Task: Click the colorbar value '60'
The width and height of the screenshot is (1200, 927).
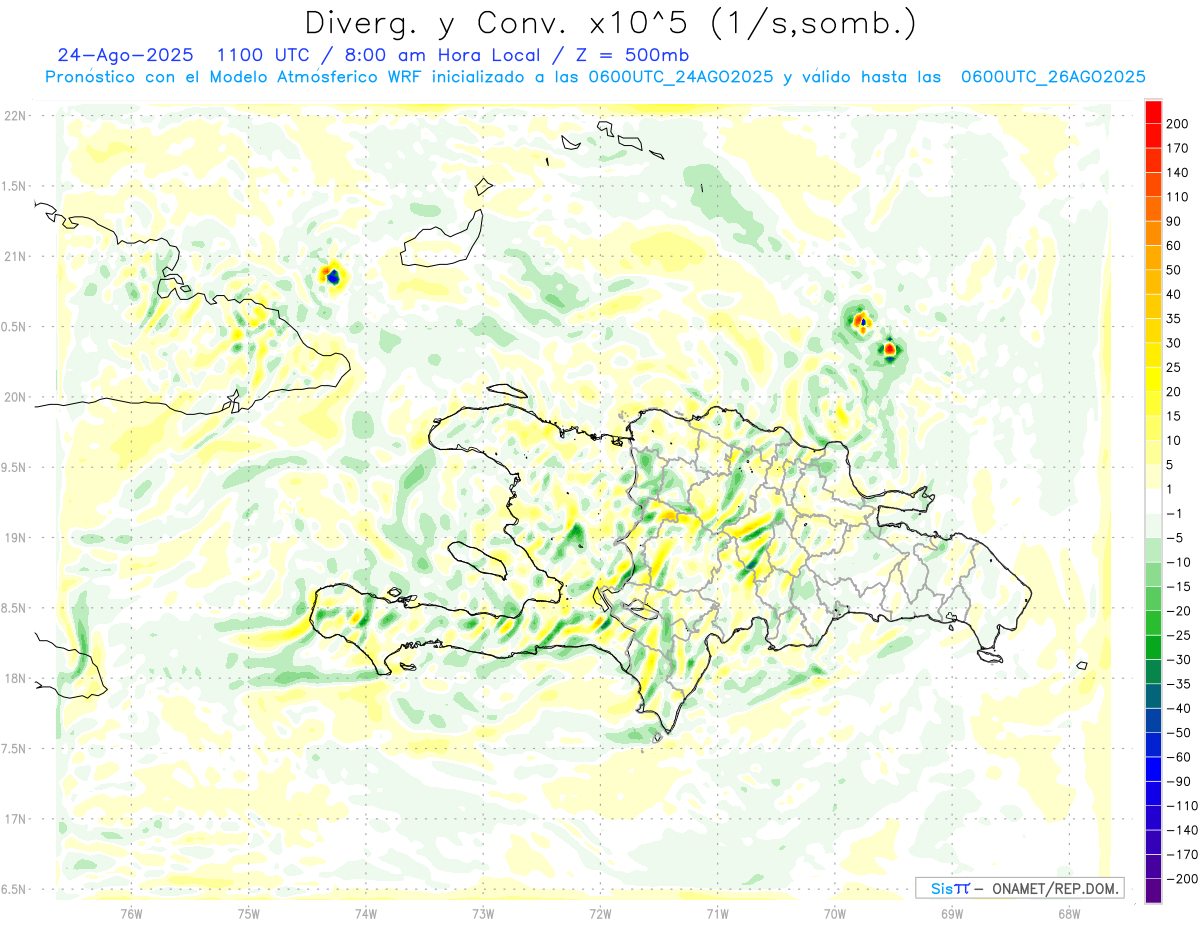Action: tap(1174, 246)
